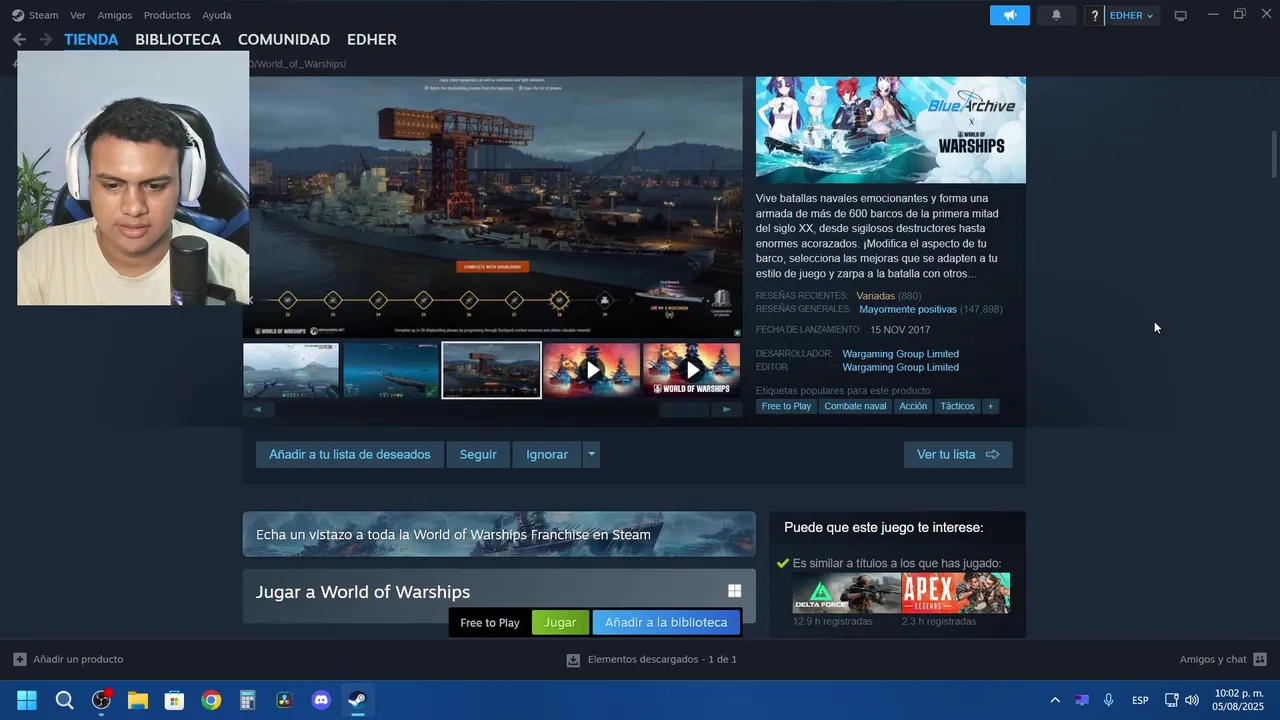The width and height of the screenshot is (1280, 720).
Task: Click the Free to Play tag
Action: pyautogui.click(x=786, y=406)
